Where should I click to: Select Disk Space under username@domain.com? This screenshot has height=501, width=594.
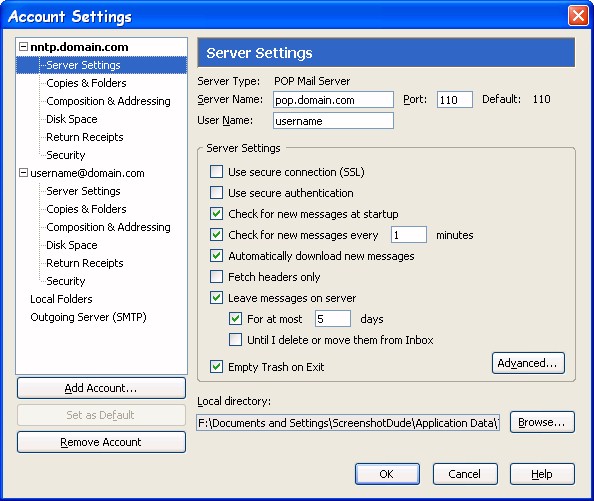72,245
